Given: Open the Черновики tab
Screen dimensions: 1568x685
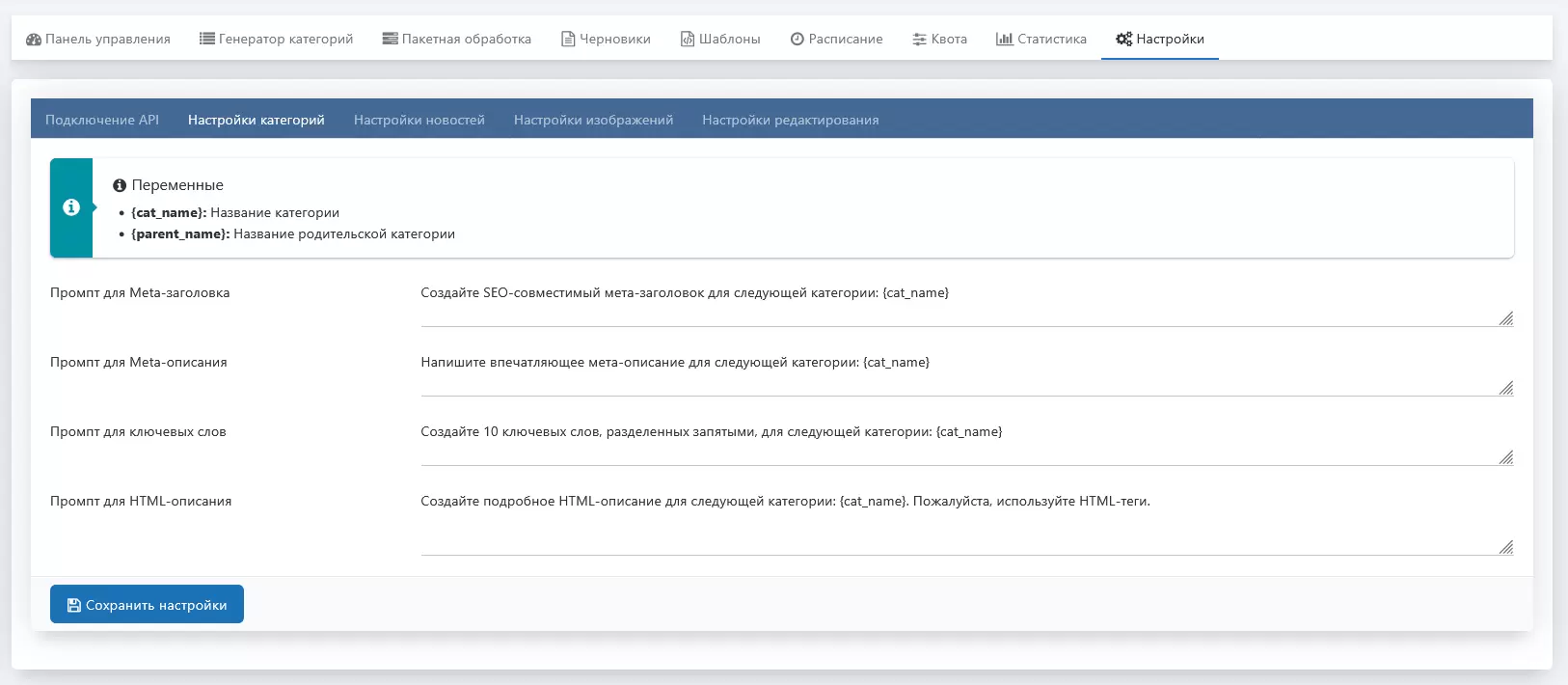Looking at the screenshot, I should 606,40.
